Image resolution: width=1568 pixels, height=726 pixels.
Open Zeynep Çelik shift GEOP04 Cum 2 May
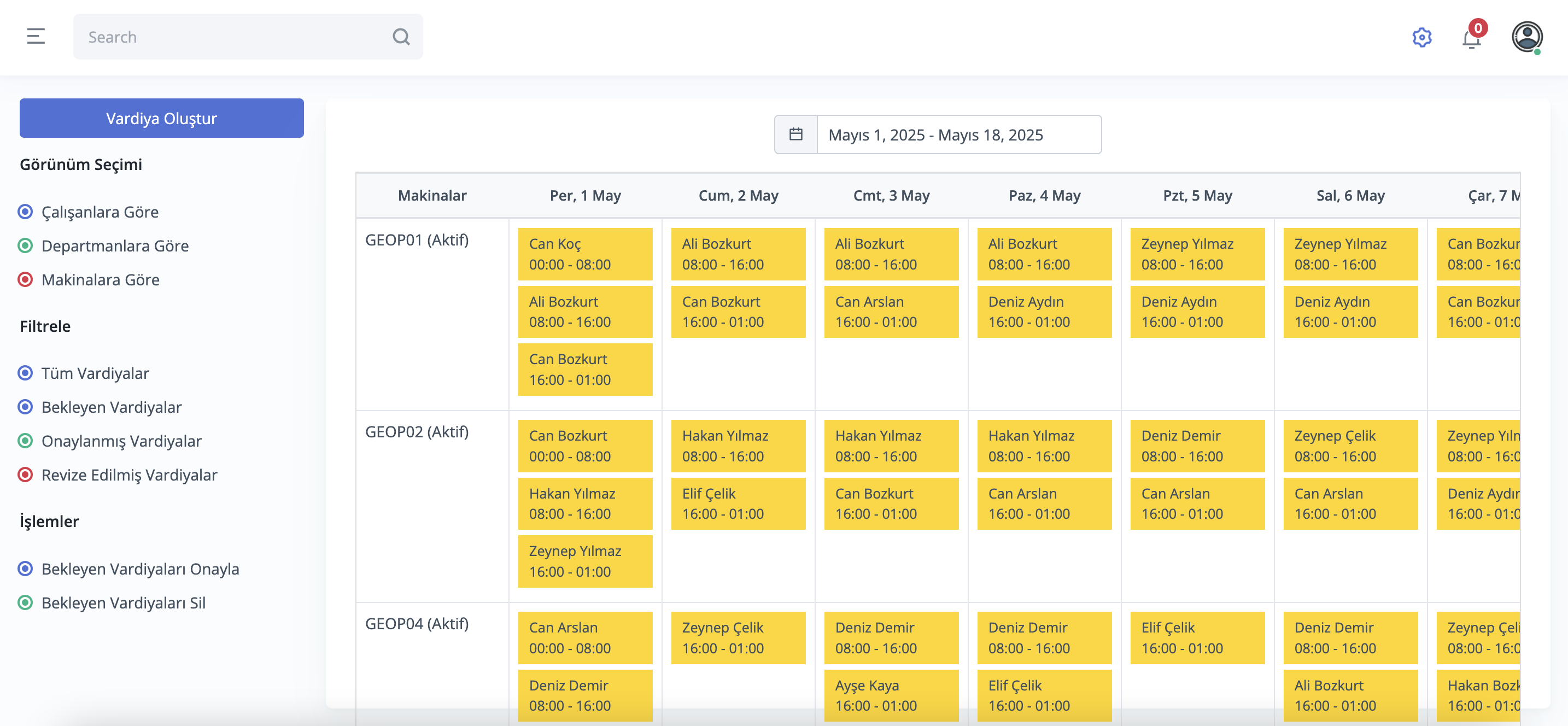click(x=738, y=638)
